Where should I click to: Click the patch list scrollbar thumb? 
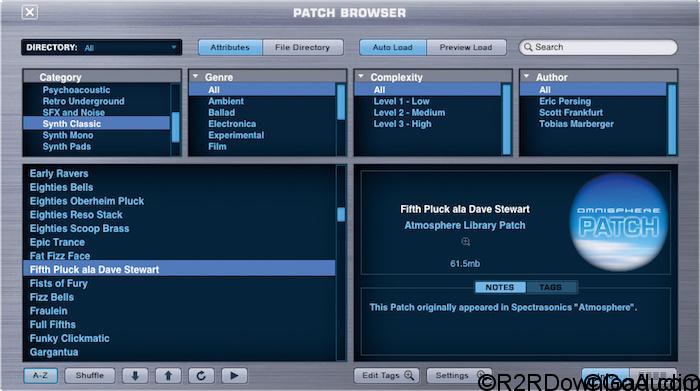(x=341, y=214)
